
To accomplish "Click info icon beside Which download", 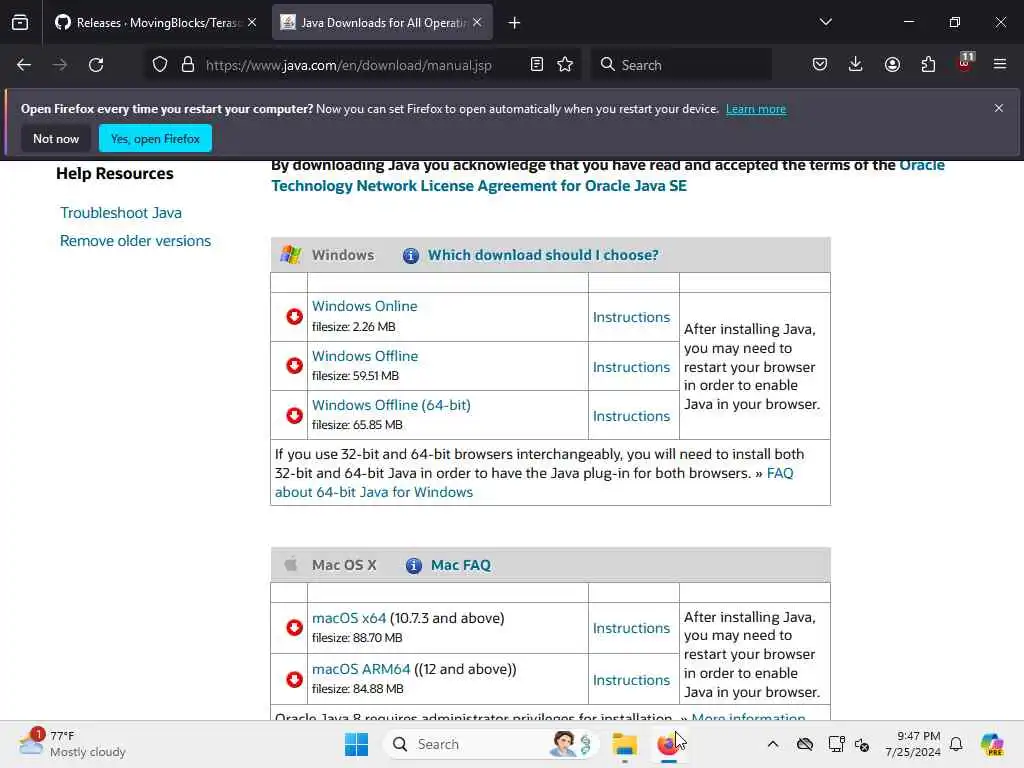I will 411,255.
